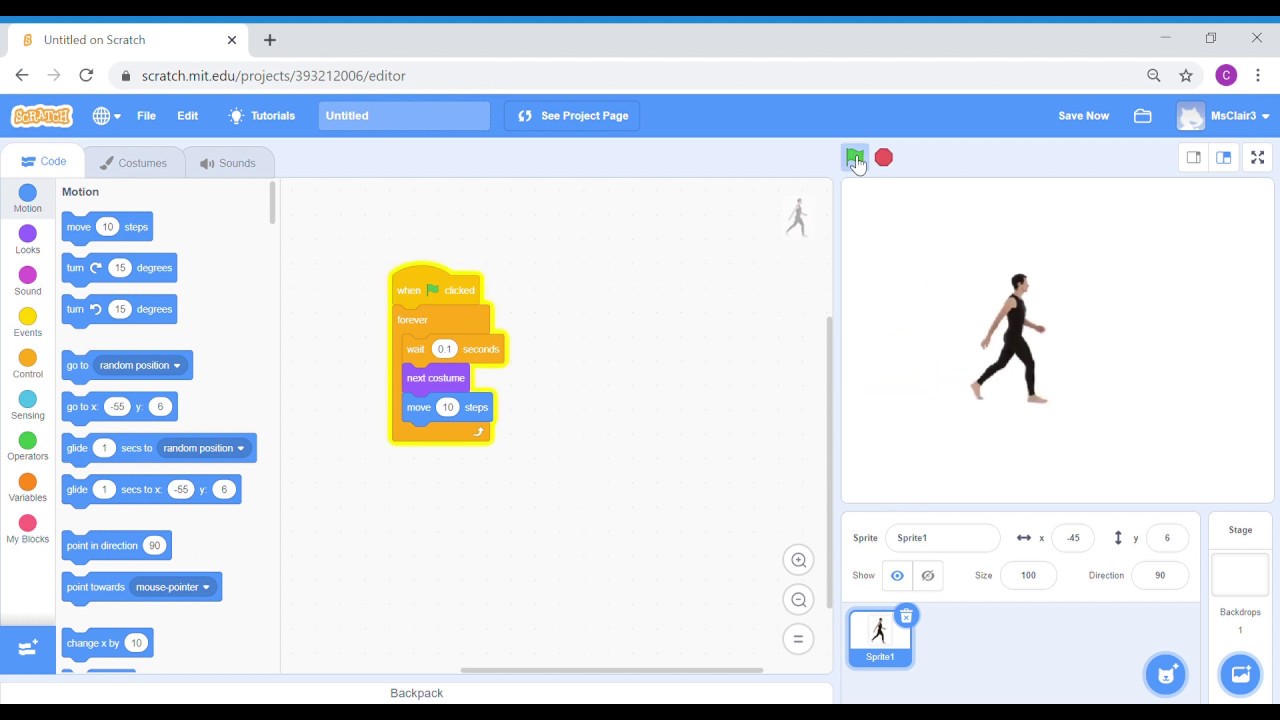Click the See Project Page button
The image size is (1280, 720).
pyautogui.click(x=572, y=116)
